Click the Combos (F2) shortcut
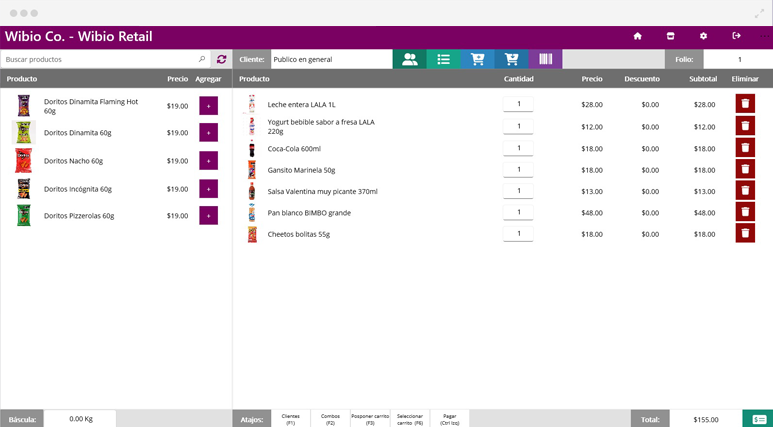This screenshot has width=773, height=430. pos(330,419)
